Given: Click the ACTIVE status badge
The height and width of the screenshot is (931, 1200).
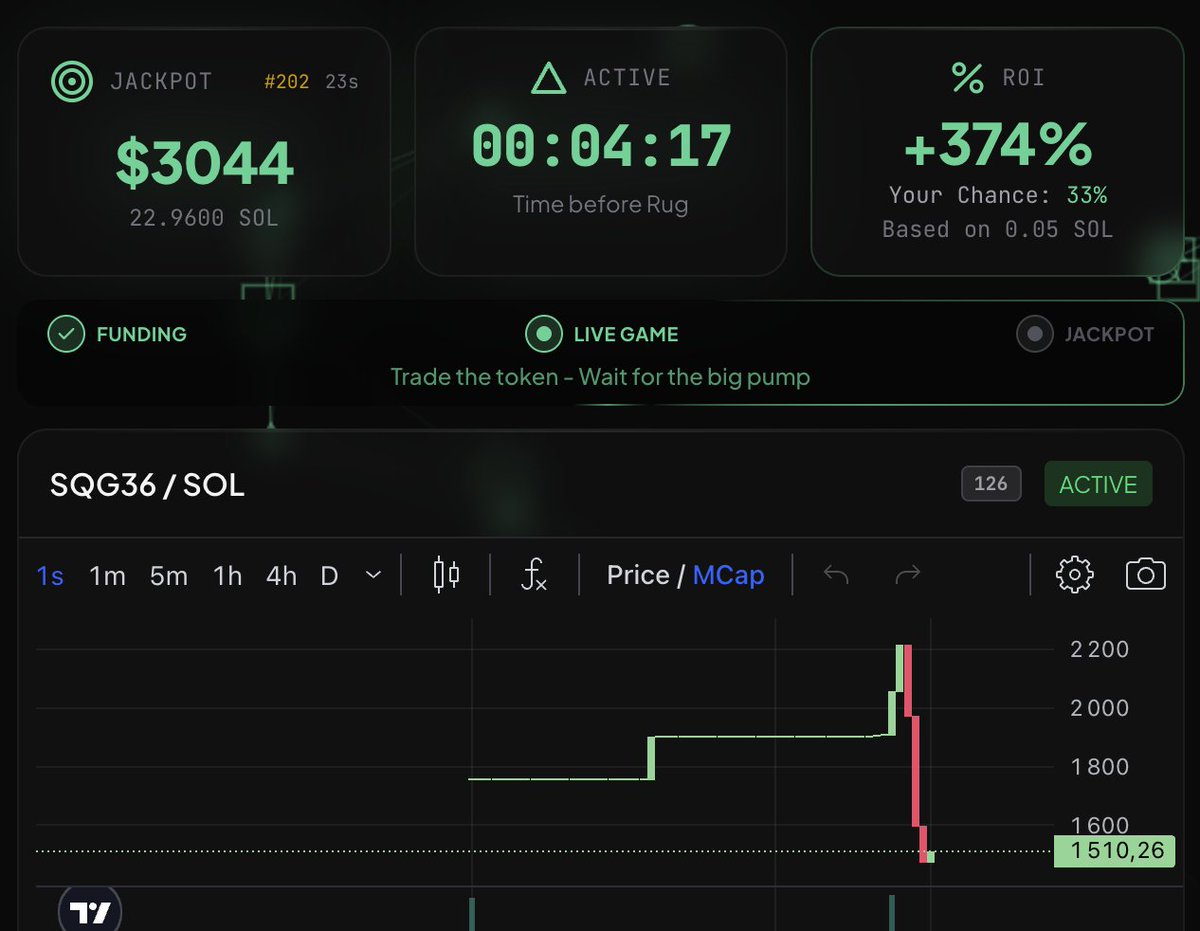Looking at the screenshot, I should [1098, 485].
